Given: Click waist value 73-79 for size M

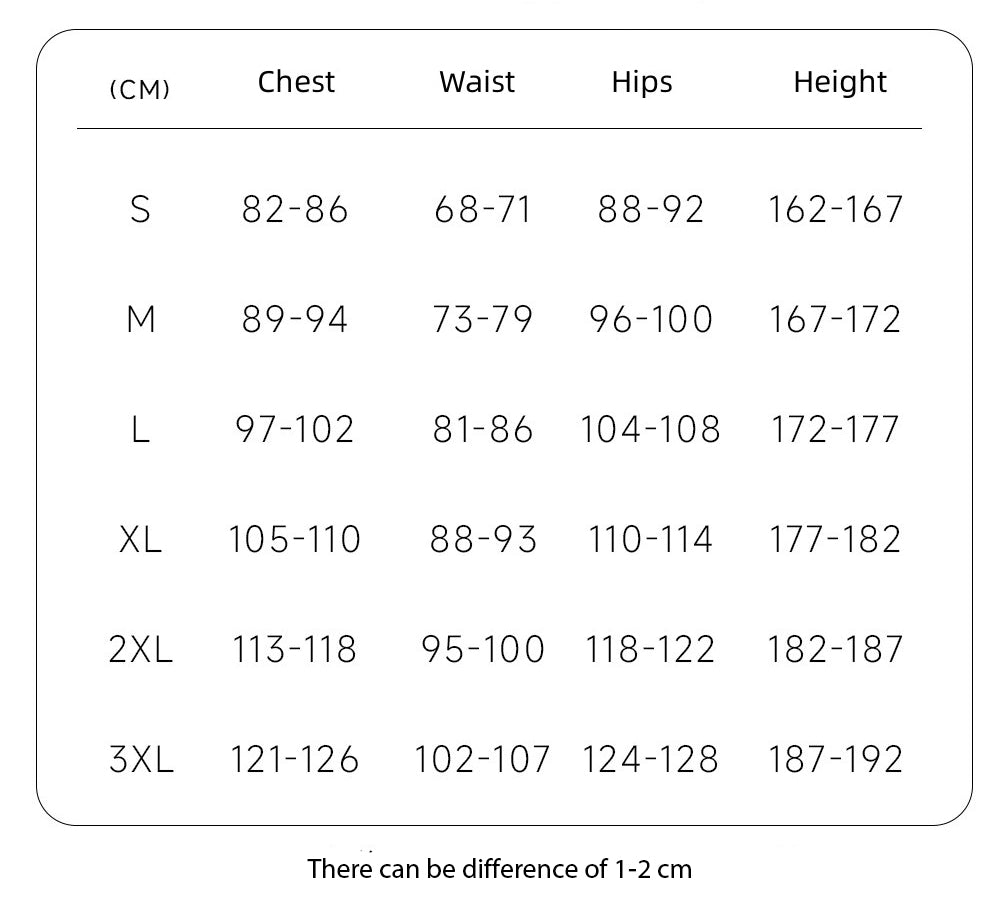Looking at the screenshot, I should click(483, 319).
